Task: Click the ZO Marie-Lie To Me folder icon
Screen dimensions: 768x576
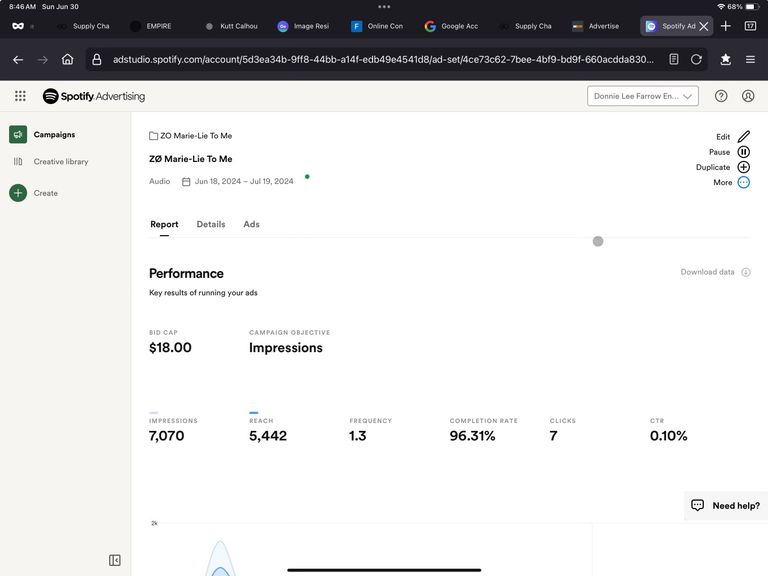Action: pyautogui.click(x=153, y=136)
